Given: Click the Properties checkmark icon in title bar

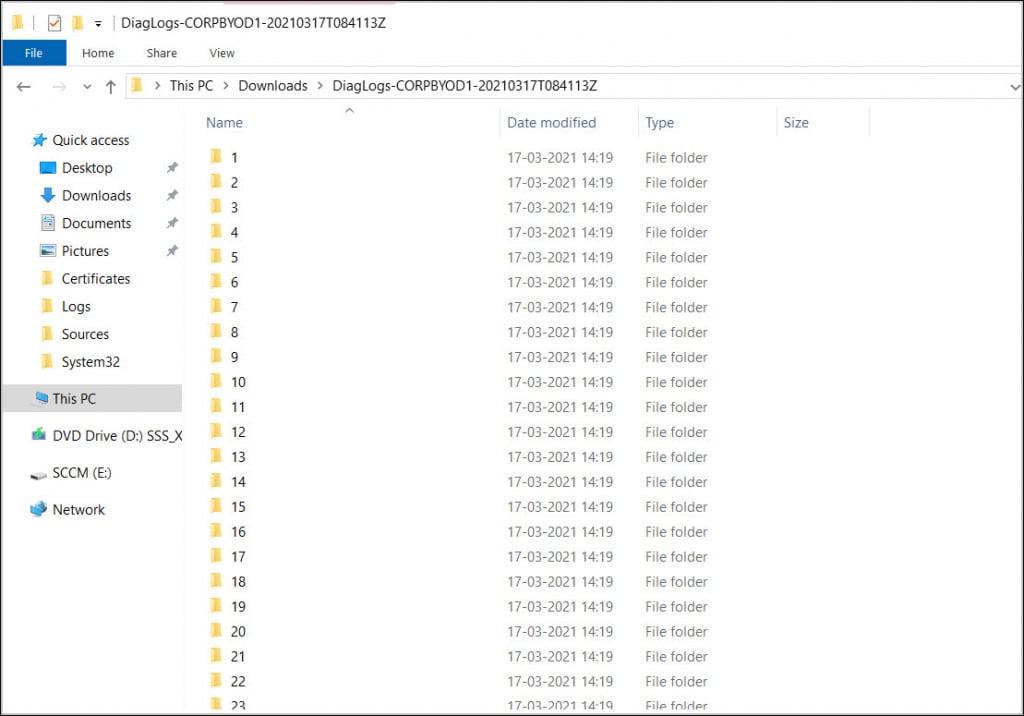Looking at the screenshot, I should (54, 23).
